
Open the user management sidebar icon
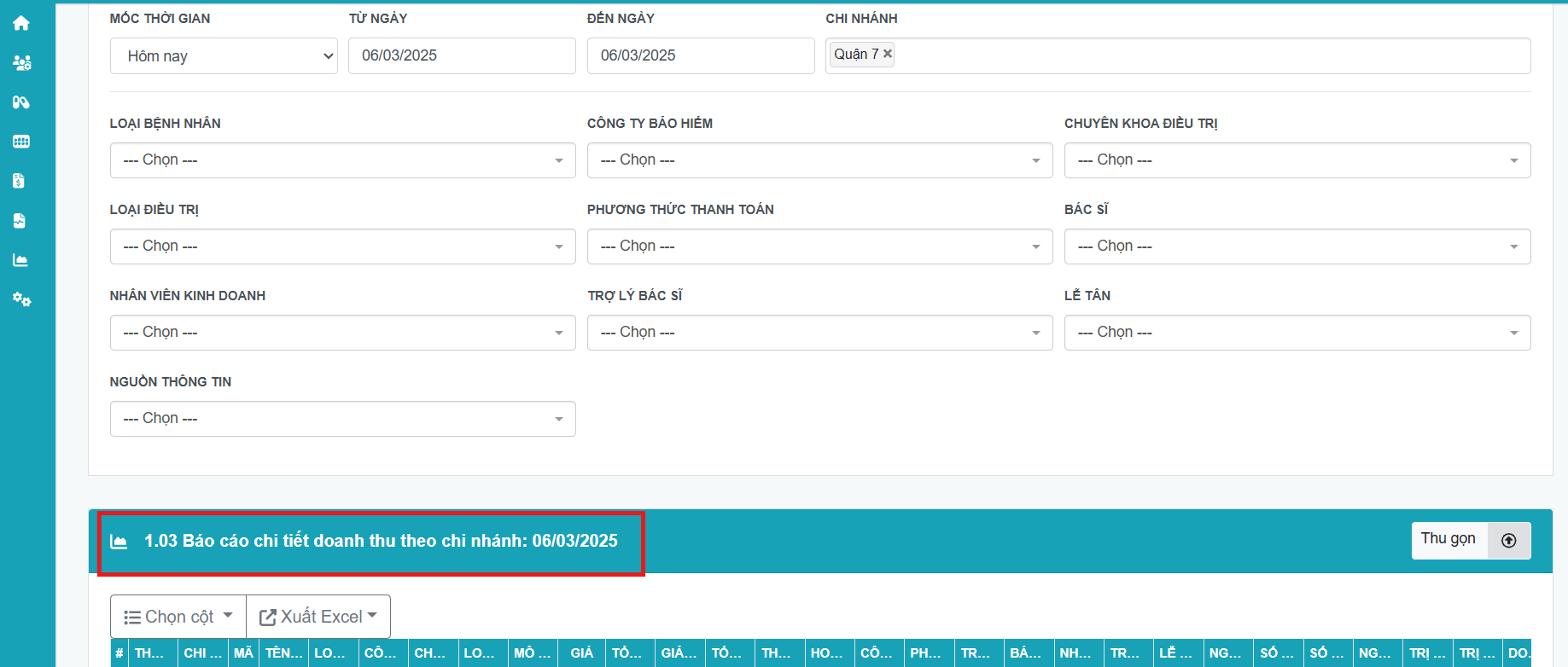click(21, 62)
